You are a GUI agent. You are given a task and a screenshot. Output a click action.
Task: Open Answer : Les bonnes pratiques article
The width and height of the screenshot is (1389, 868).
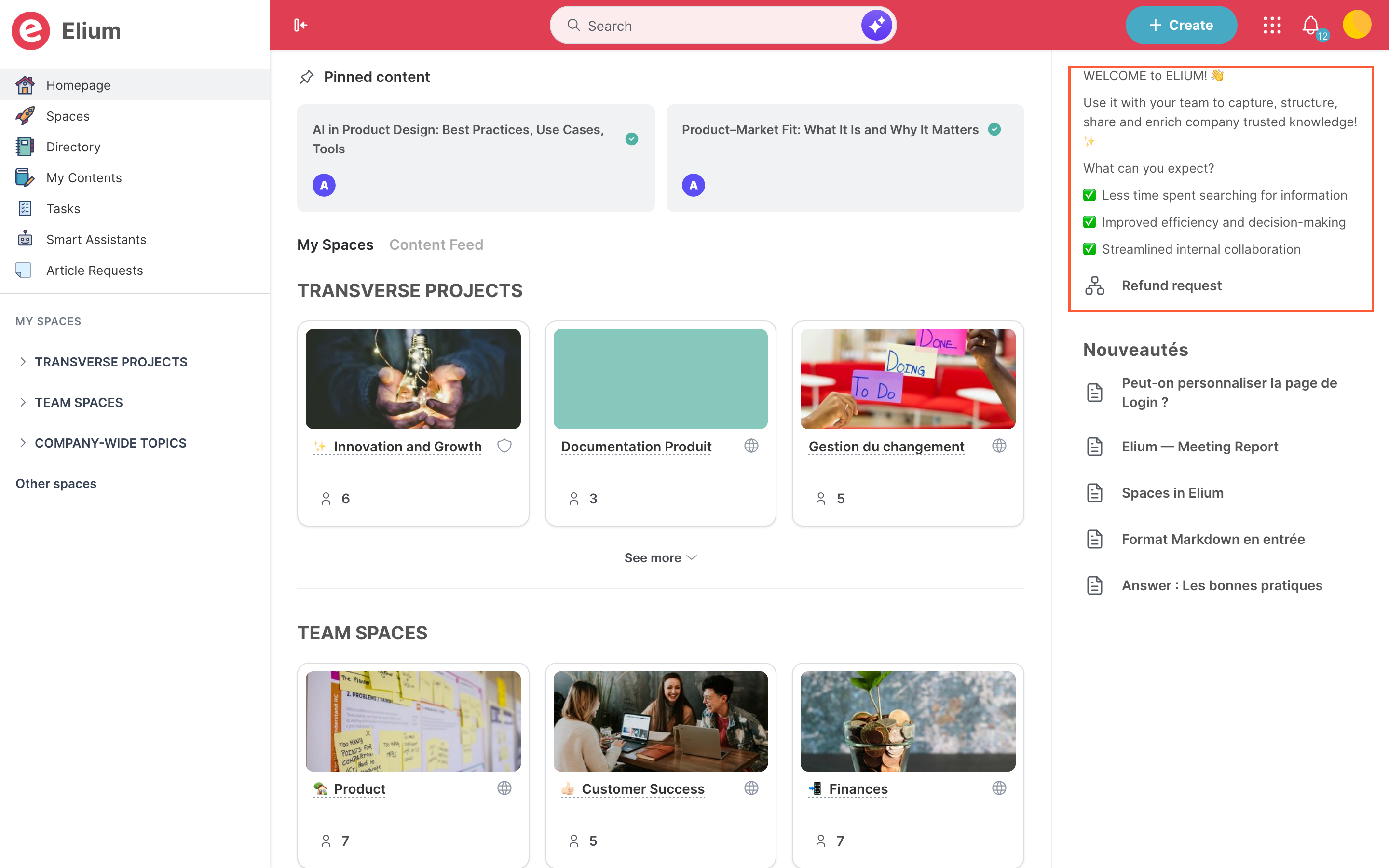1222,585
